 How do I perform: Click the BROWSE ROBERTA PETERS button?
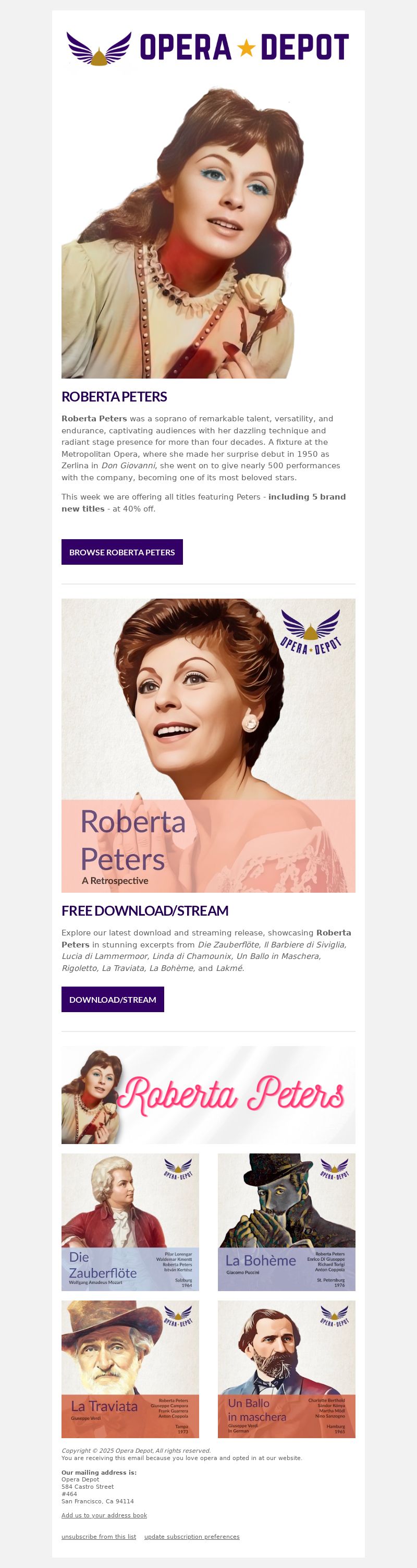[x=122, y=552]
